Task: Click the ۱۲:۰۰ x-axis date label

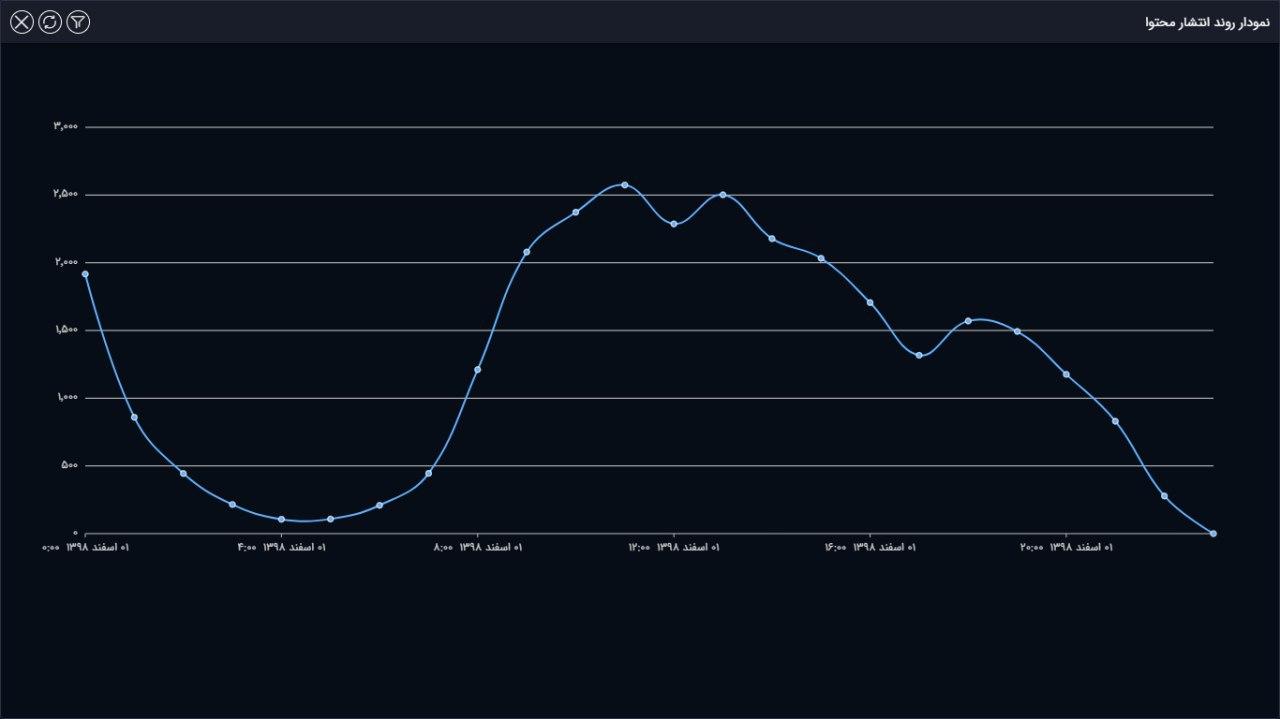Action: [x=674, y=547]
